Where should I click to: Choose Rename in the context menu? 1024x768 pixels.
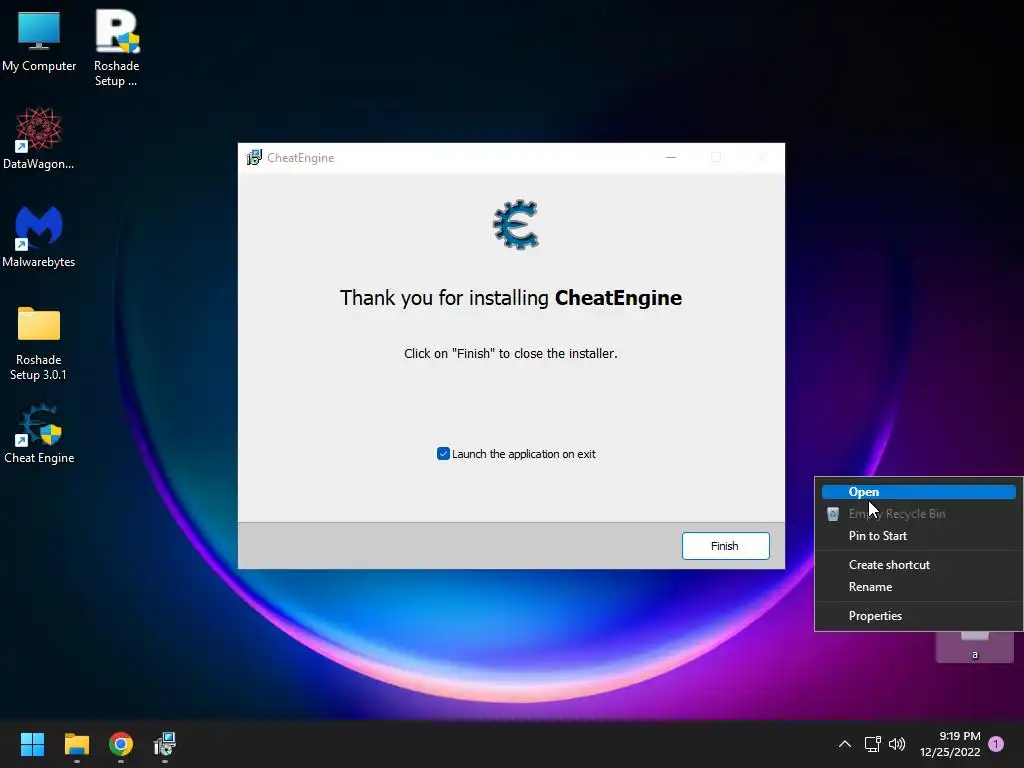[x=918, y=587]
